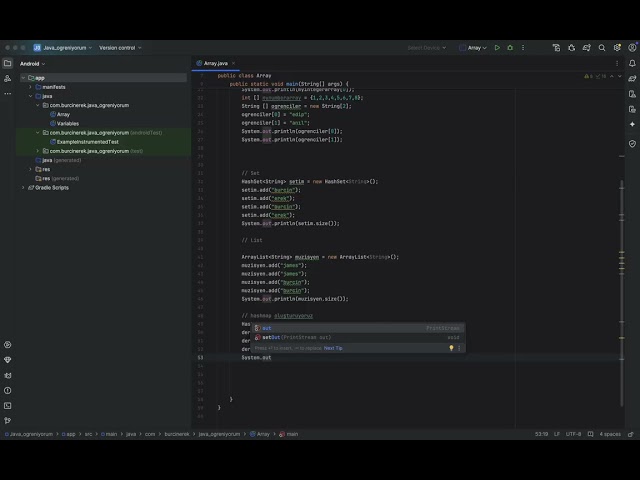Open Logcat tool window icon
This screenshot has height=480, width=640.
pyautogui.click(x=7, y=376)
